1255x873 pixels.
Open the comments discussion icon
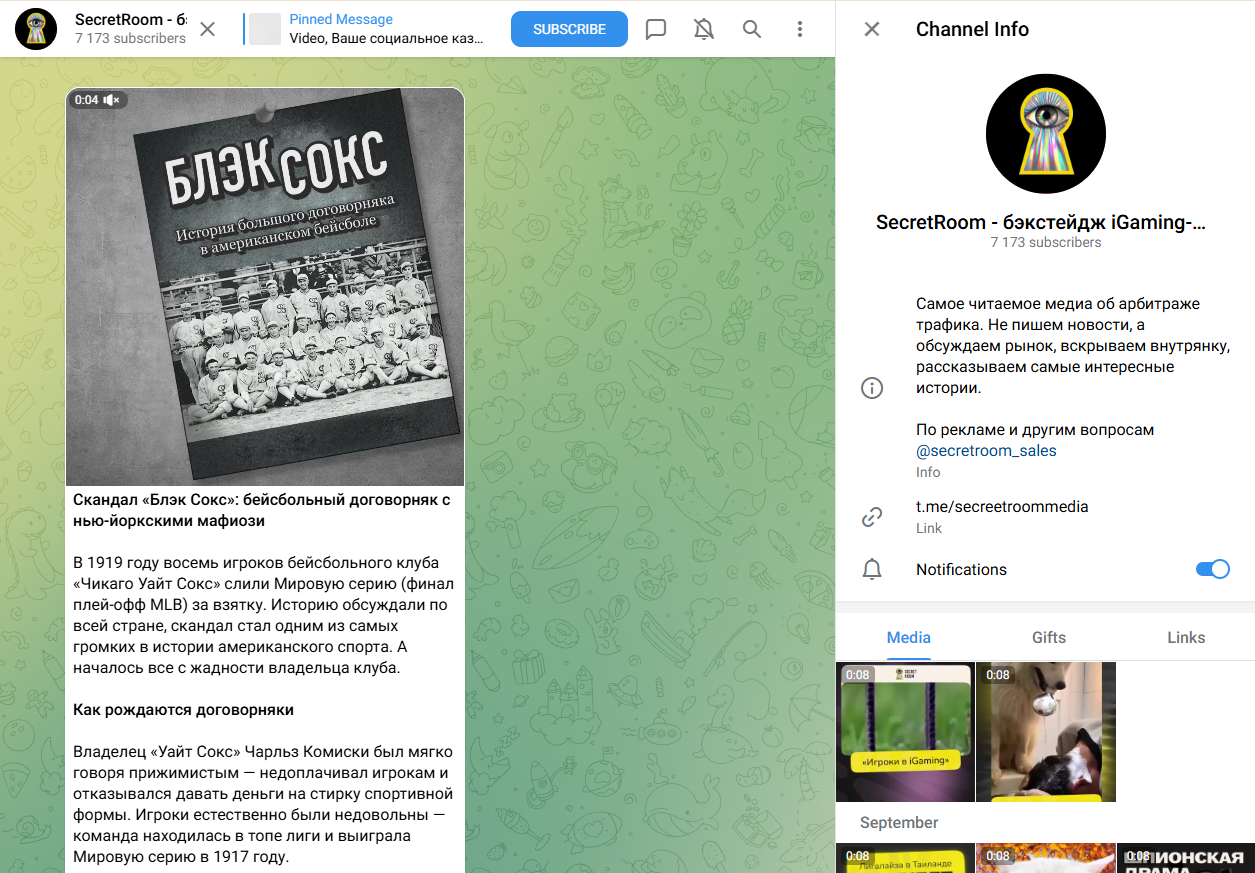656,29
